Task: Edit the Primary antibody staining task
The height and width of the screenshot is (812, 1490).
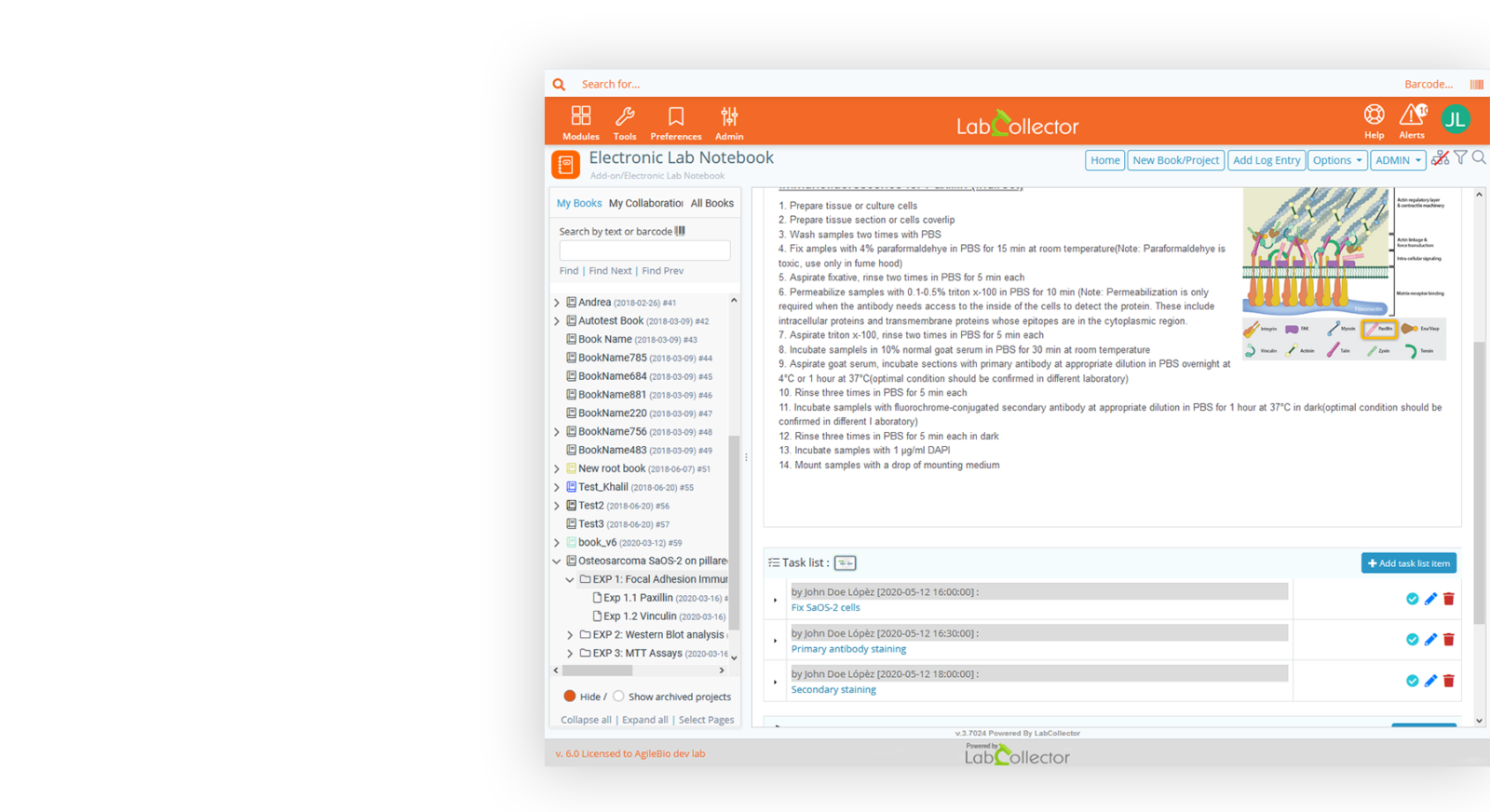Action: [x=1430, y=640]
